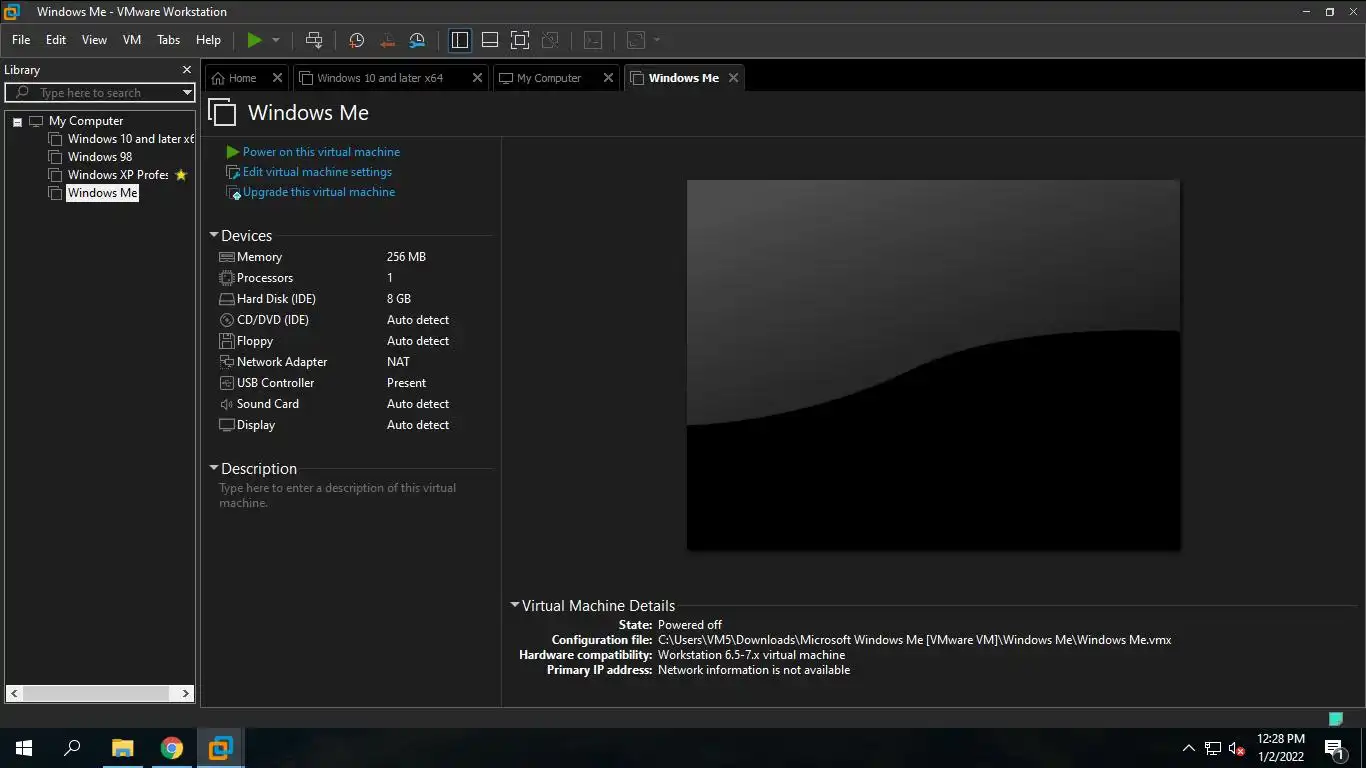Click the console view toolbar icon
Image resolution: width=1366 pixels, height=768 pixels.
pos(593,40)
